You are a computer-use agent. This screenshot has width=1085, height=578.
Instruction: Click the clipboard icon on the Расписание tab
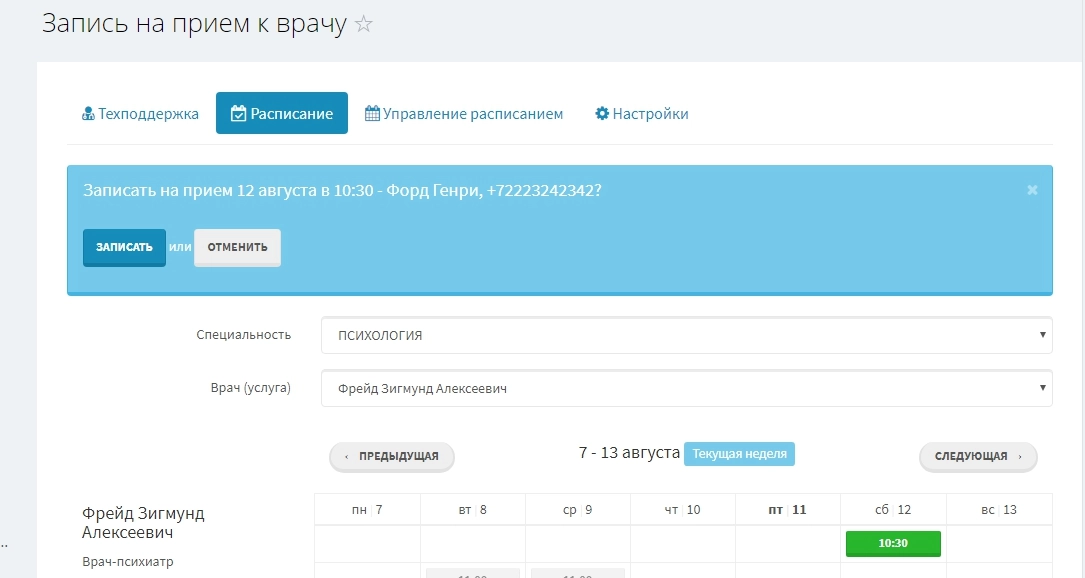click(239, 113)
